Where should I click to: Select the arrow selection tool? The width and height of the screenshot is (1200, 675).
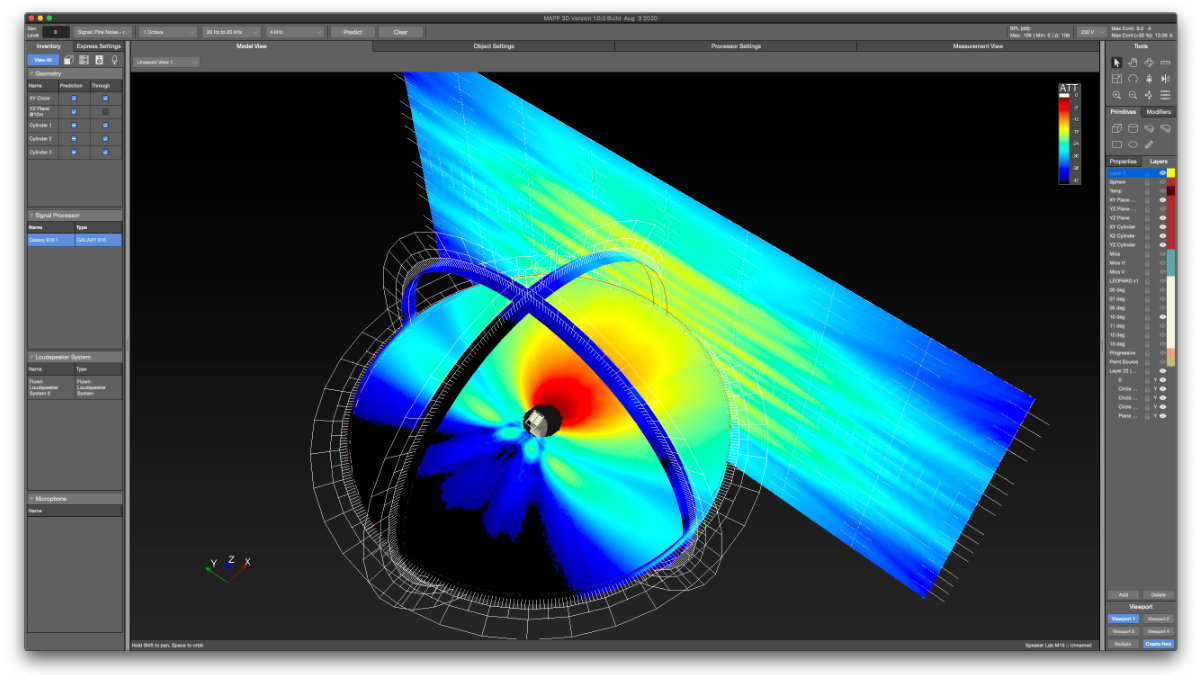(x=1116, y=62)
